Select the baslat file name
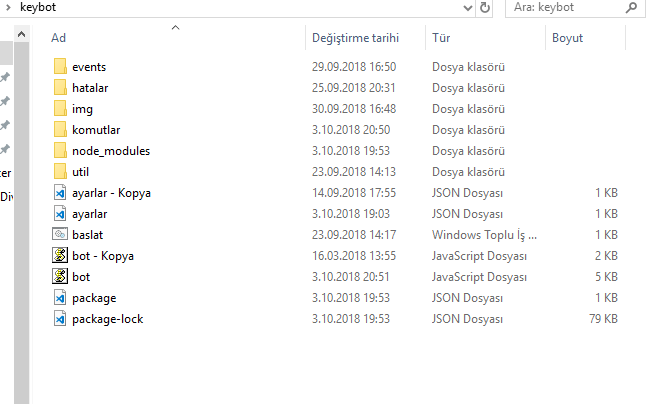 click(88, 235)
